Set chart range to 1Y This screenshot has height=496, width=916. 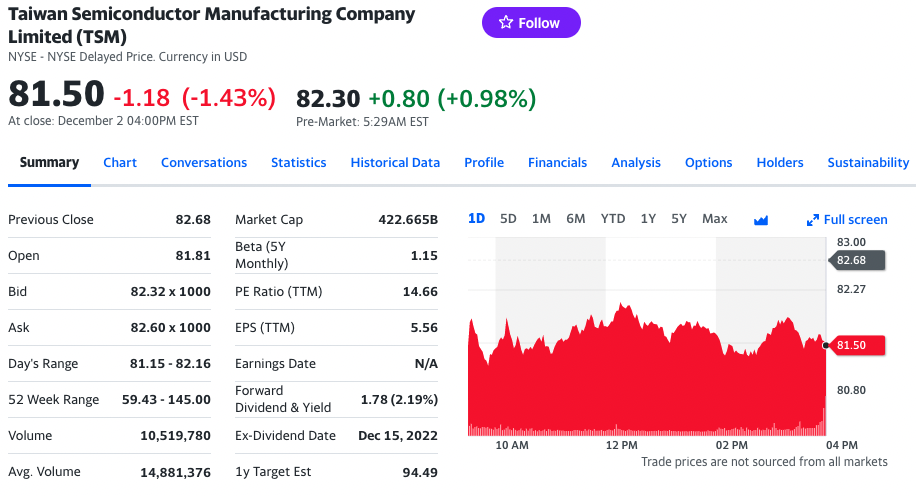click(648, 219)
